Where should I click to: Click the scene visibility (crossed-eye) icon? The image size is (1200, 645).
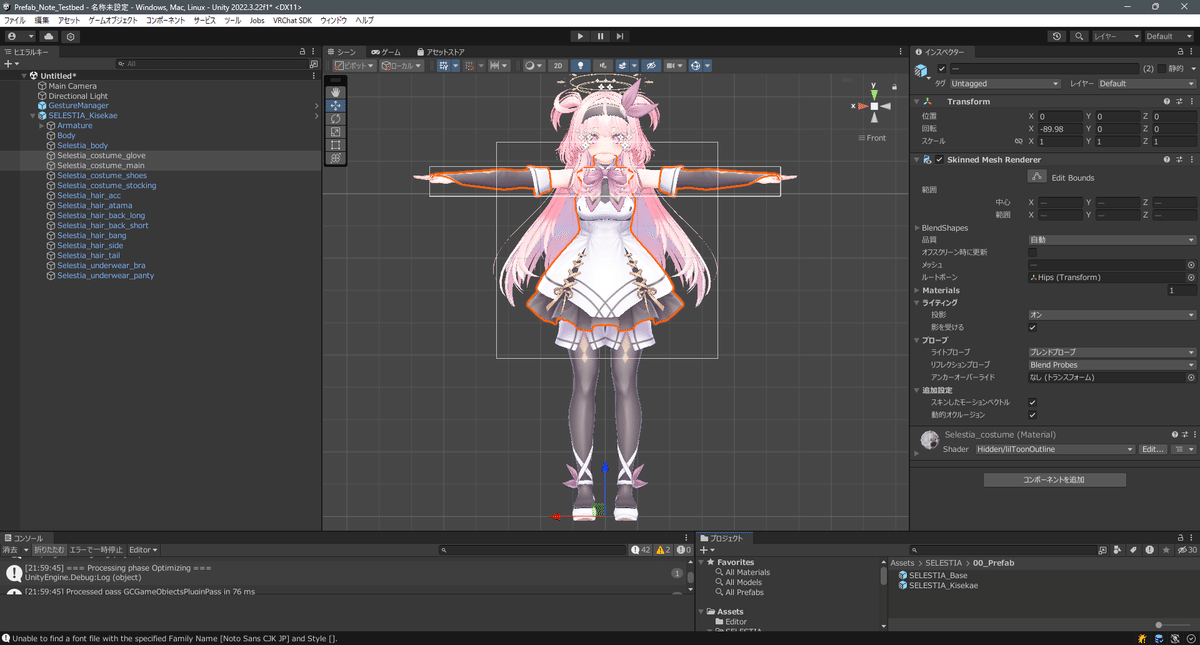point(651,66)
